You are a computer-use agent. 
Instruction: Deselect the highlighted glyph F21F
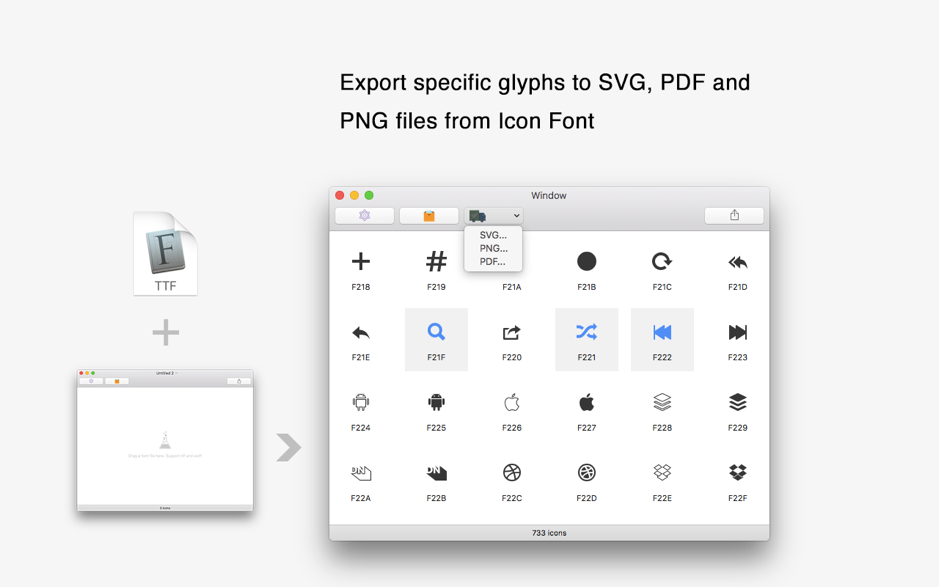pyautogui.click(x=436, y=330)
